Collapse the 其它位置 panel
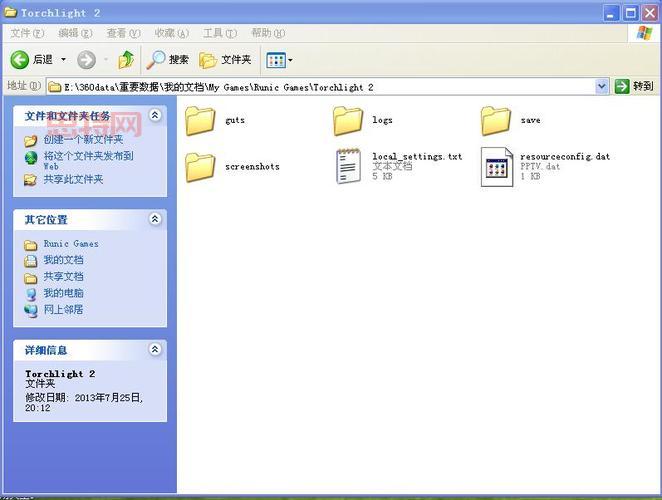Viewport: 662px width, 500px height. 155,219
